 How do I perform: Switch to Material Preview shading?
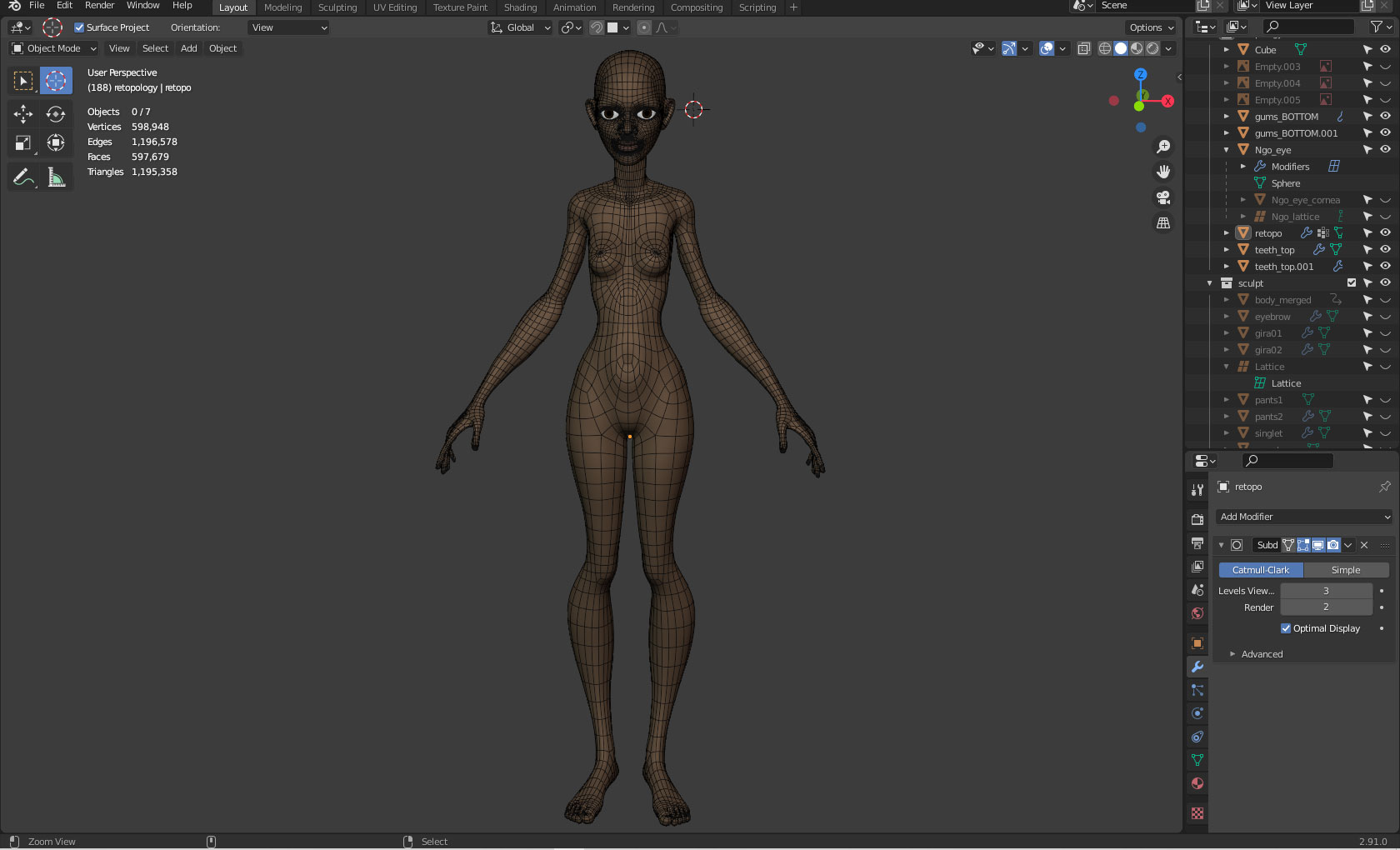1137,48
